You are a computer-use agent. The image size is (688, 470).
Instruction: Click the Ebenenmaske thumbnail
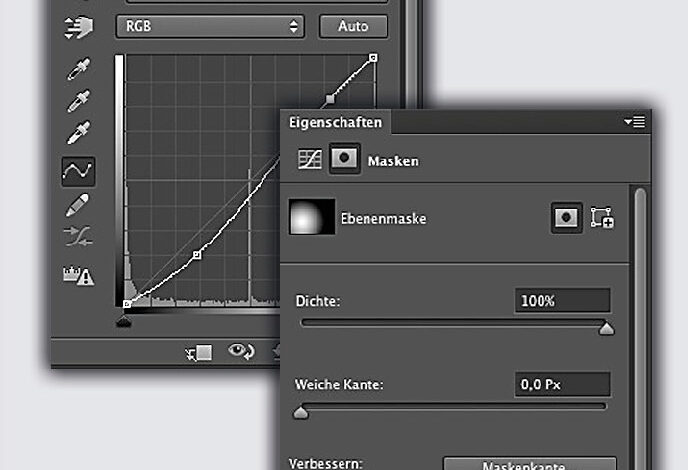312,217
